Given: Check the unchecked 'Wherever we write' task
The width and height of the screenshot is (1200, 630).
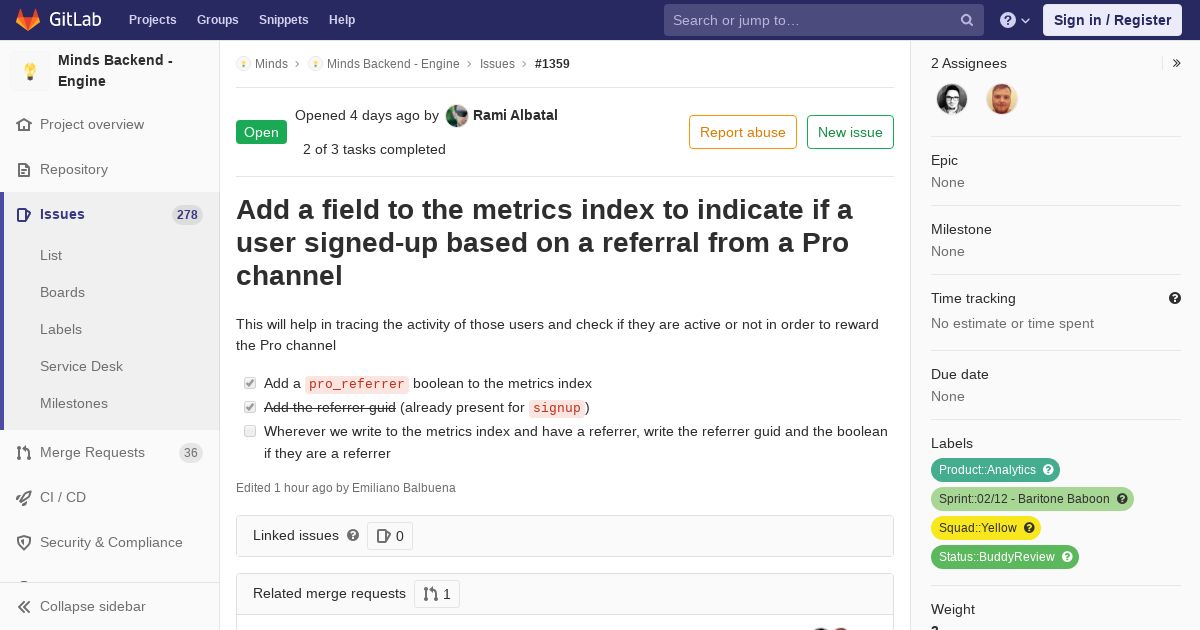Looking at the screenshot, I should click(250, 431).
